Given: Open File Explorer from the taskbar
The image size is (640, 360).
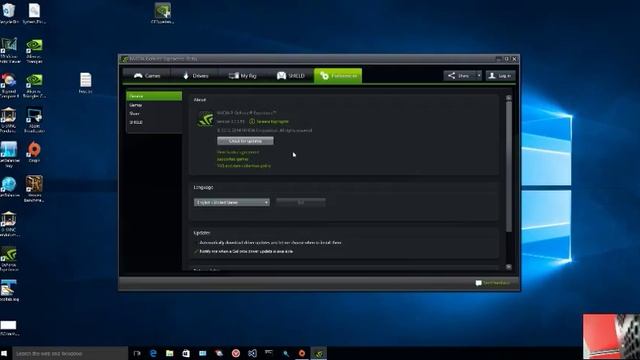Looking at the screenshot, I should [169, 353].
